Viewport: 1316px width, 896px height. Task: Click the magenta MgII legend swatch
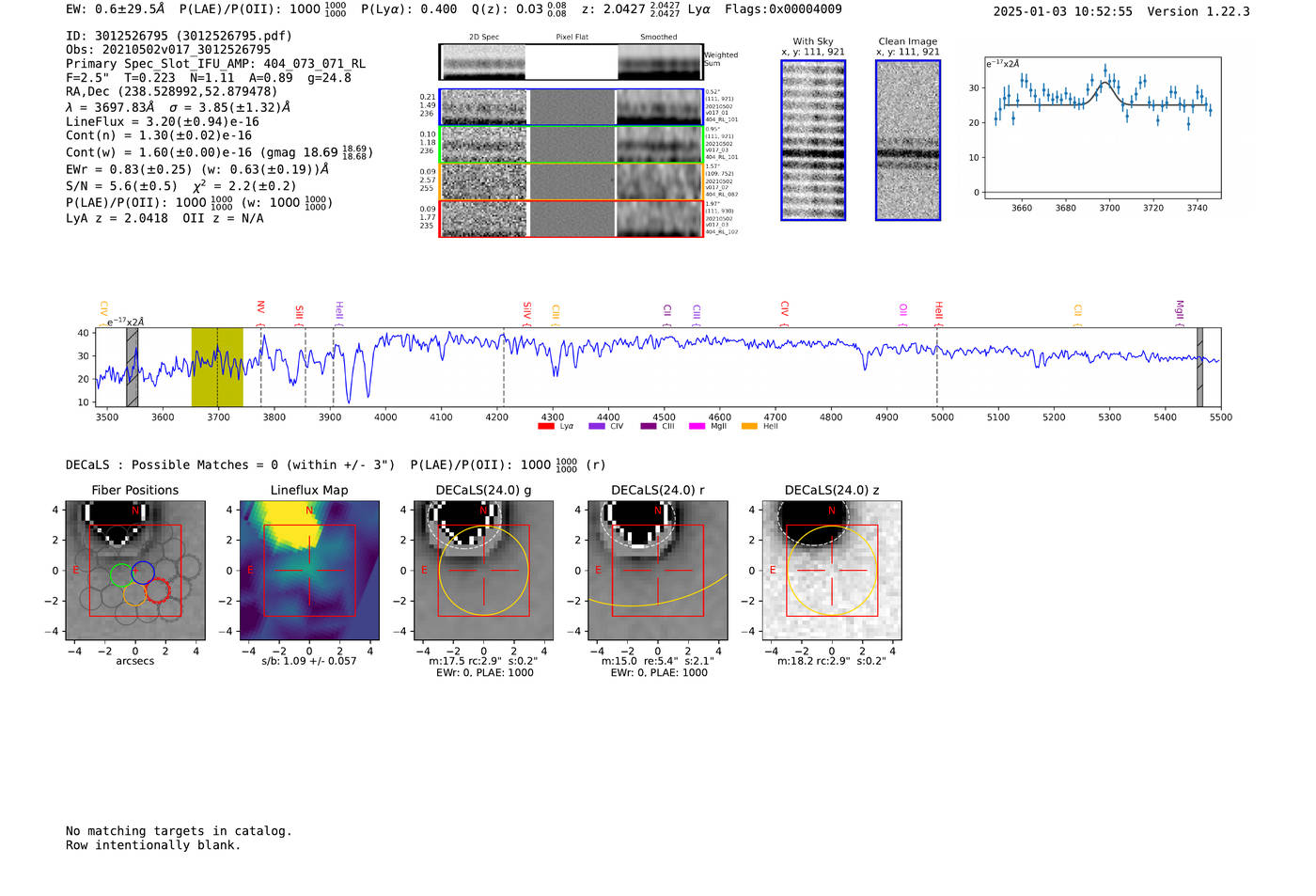click(x=697, y=427)
